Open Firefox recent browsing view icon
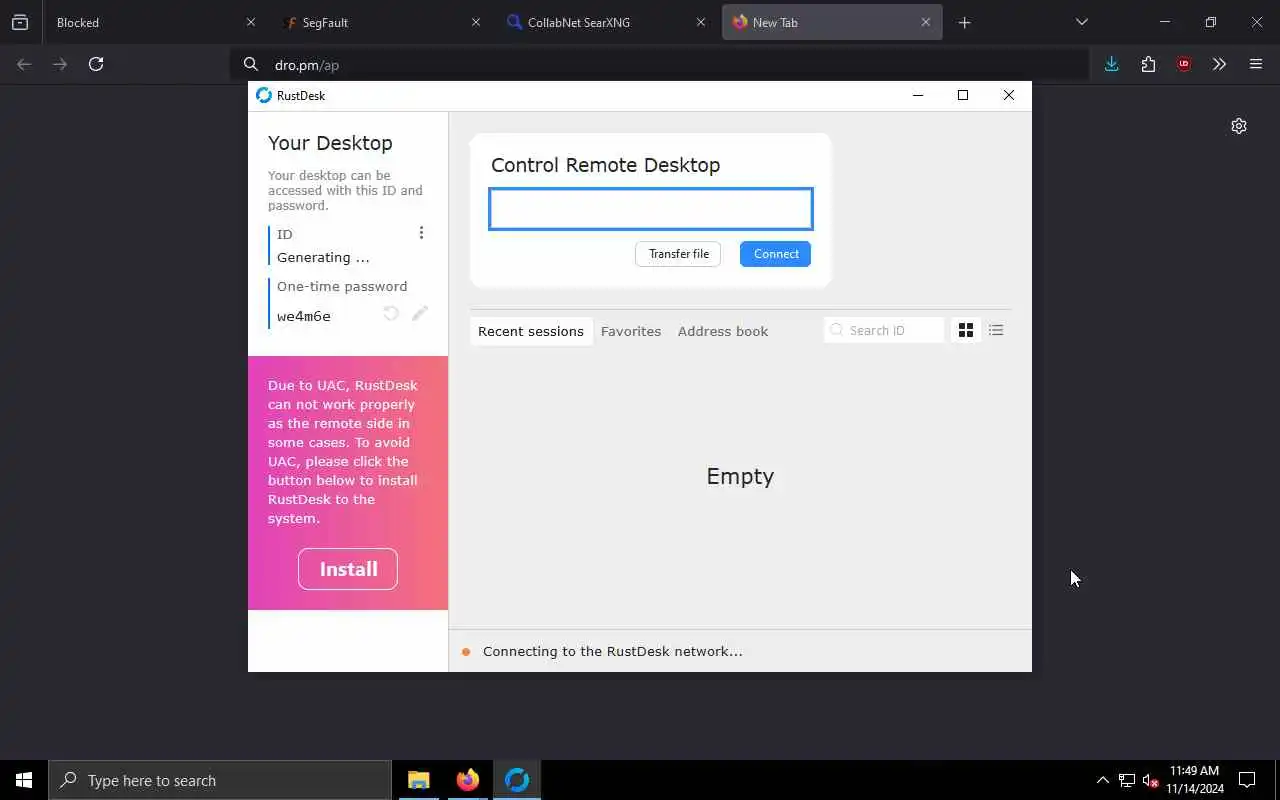The image size is (1280, 800). [20, 22]
